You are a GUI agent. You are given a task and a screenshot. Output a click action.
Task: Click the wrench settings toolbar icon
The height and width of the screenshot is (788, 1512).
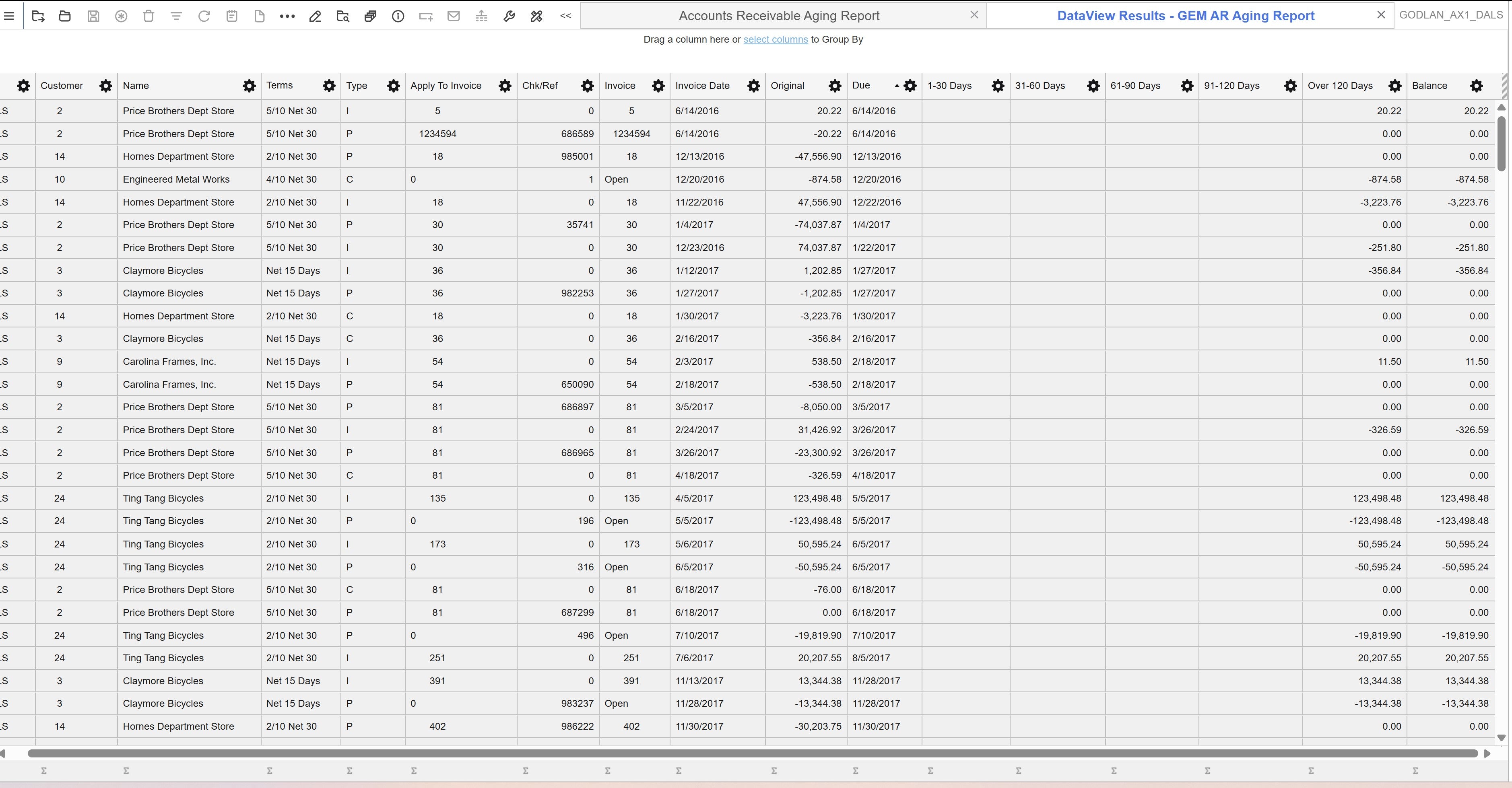[509, 16]
